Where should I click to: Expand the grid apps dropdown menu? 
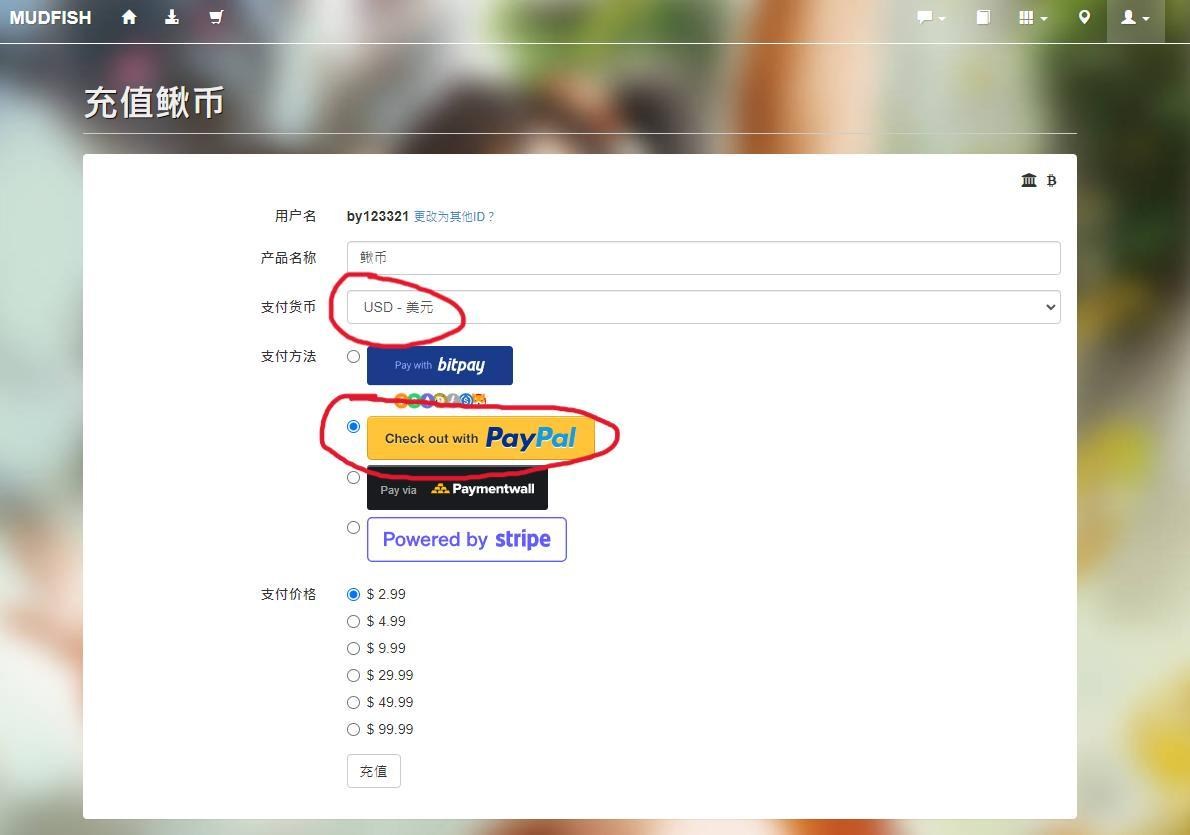coord(1032,17)
